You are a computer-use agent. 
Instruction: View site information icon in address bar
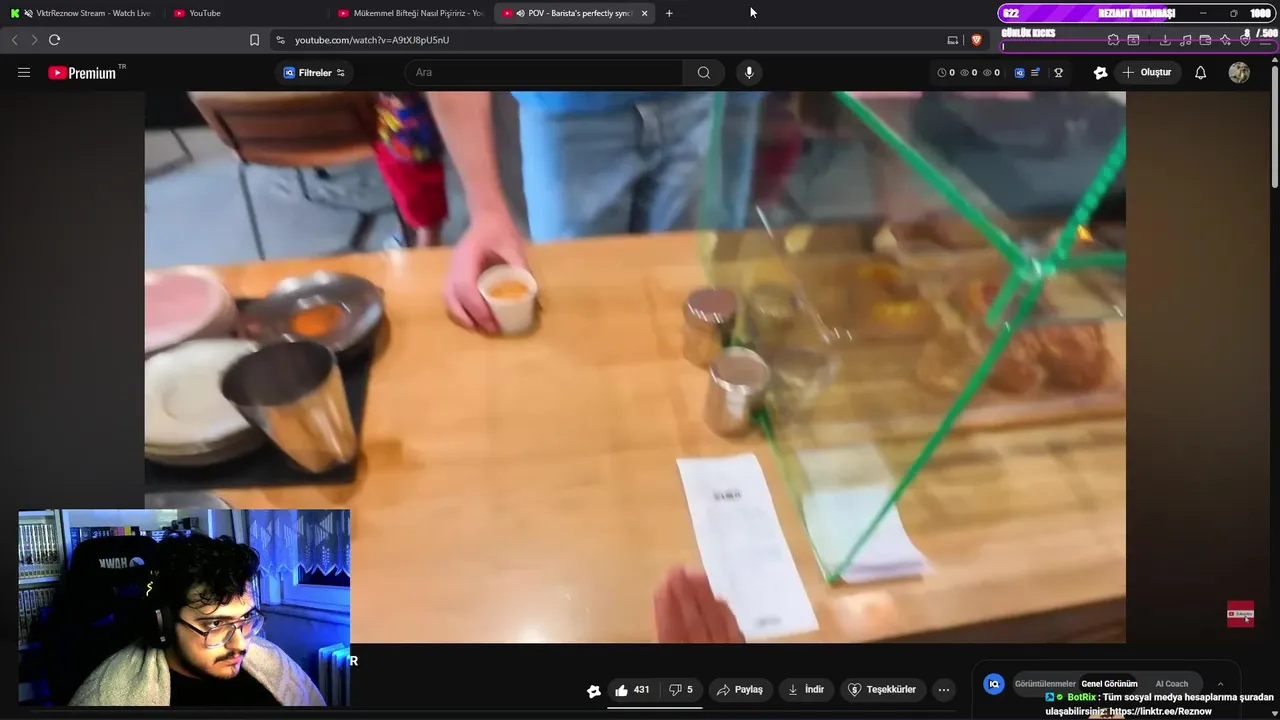click(280, 40)
